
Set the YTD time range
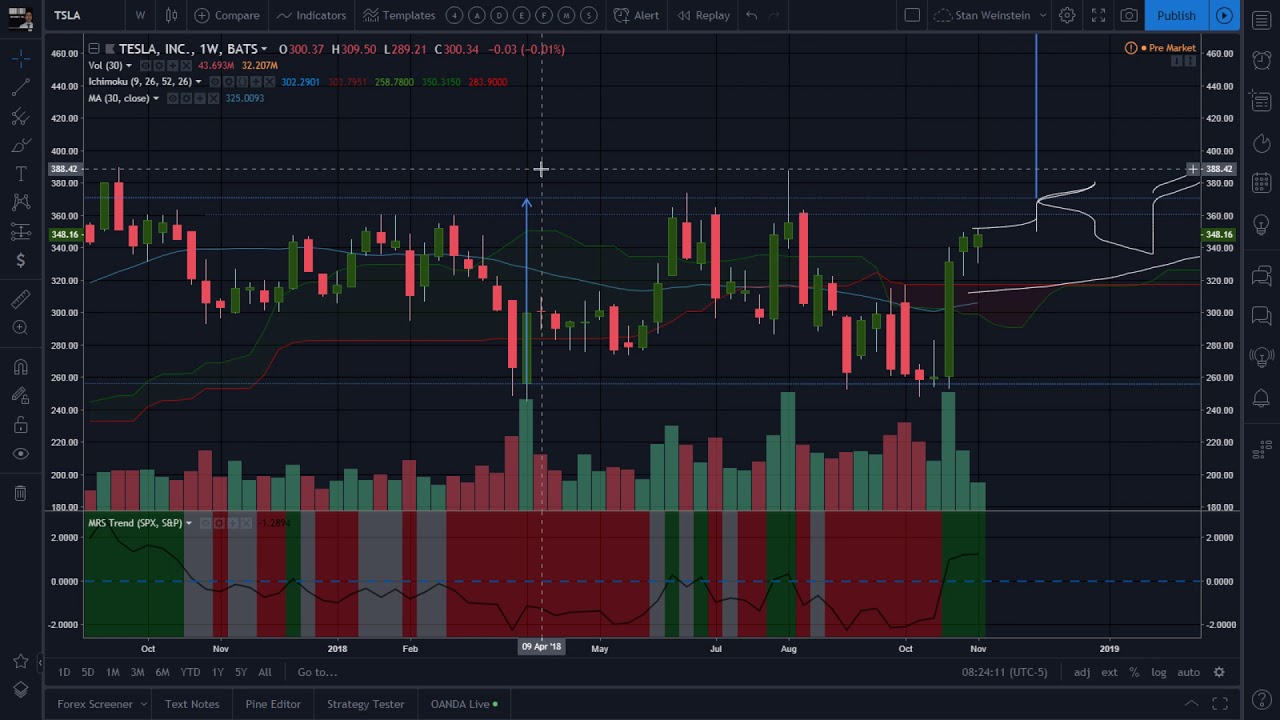coord(190,672)
